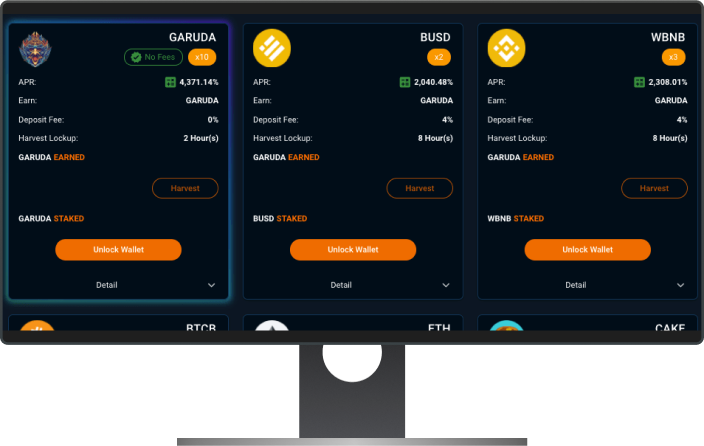Viewport: 704px width, 446px height.
Task: Click the green checkmark in No Fees badge
Action: [136, 57]
